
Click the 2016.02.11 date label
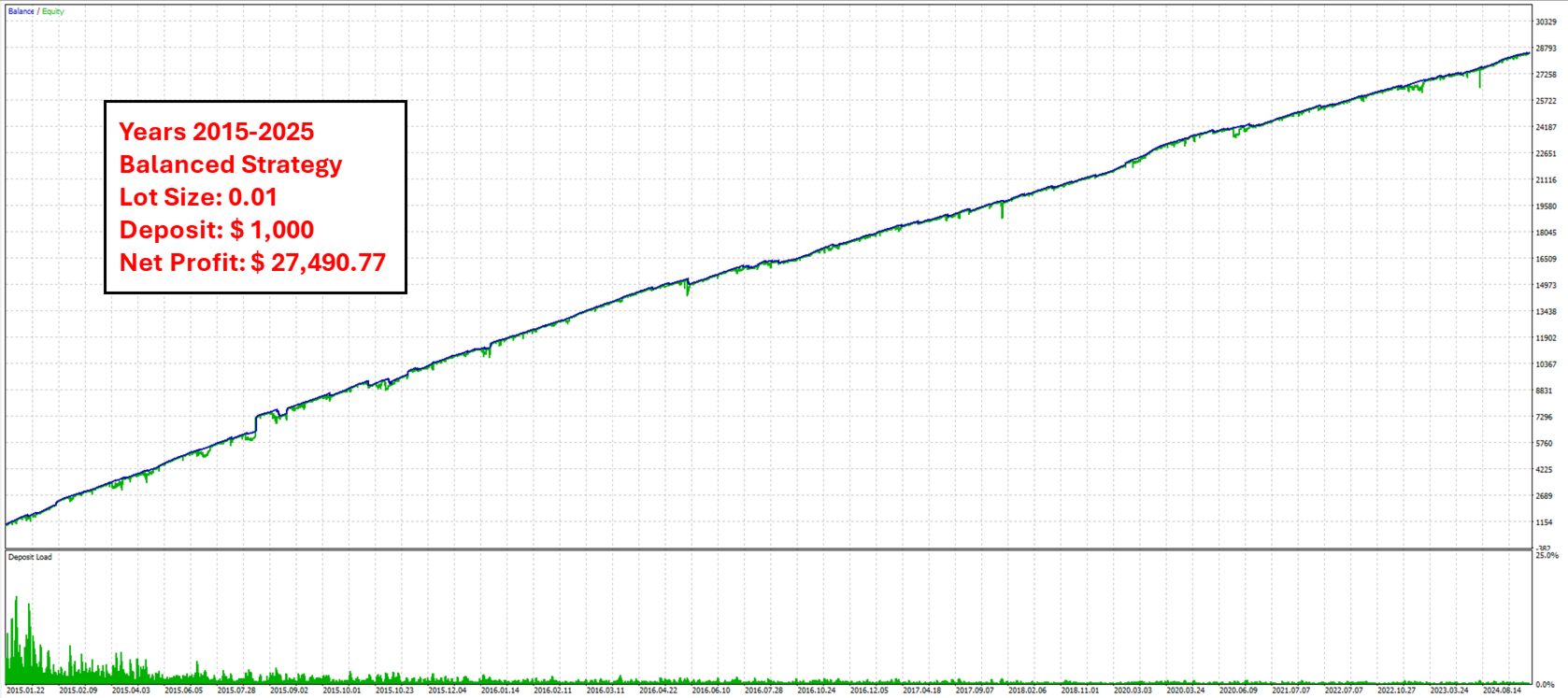pyautogui.click(x=553, y=691)
